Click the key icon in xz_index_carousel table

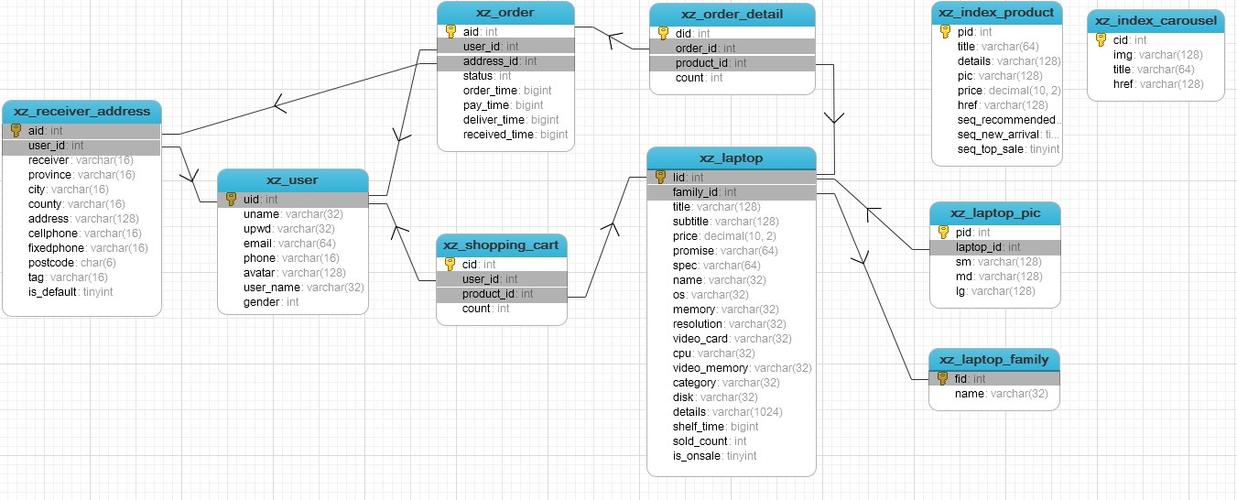[1101, 40]
